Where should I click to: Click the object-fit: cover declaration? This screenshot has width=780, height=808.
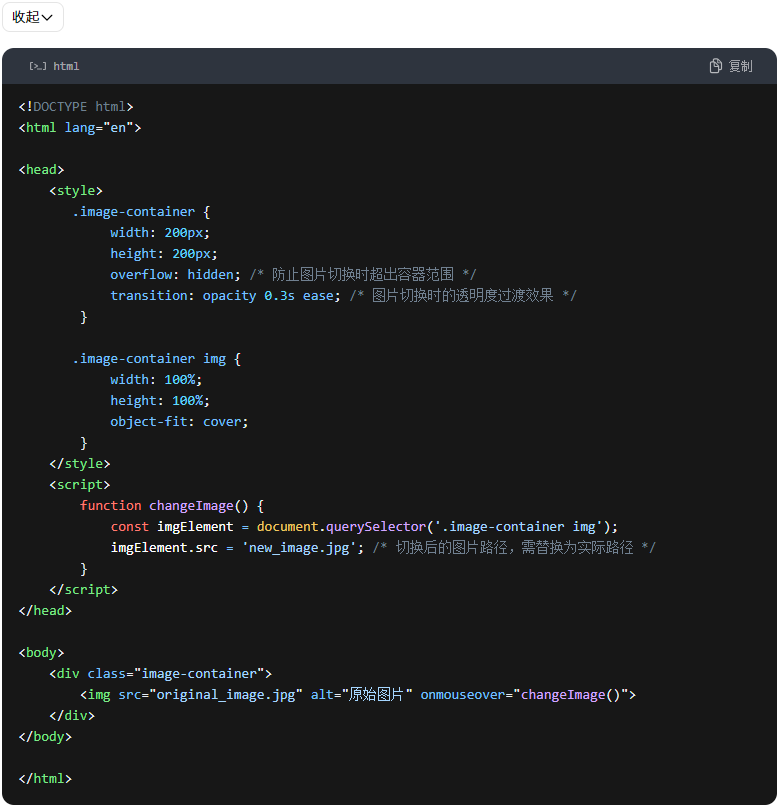click(x=179, y=422)
